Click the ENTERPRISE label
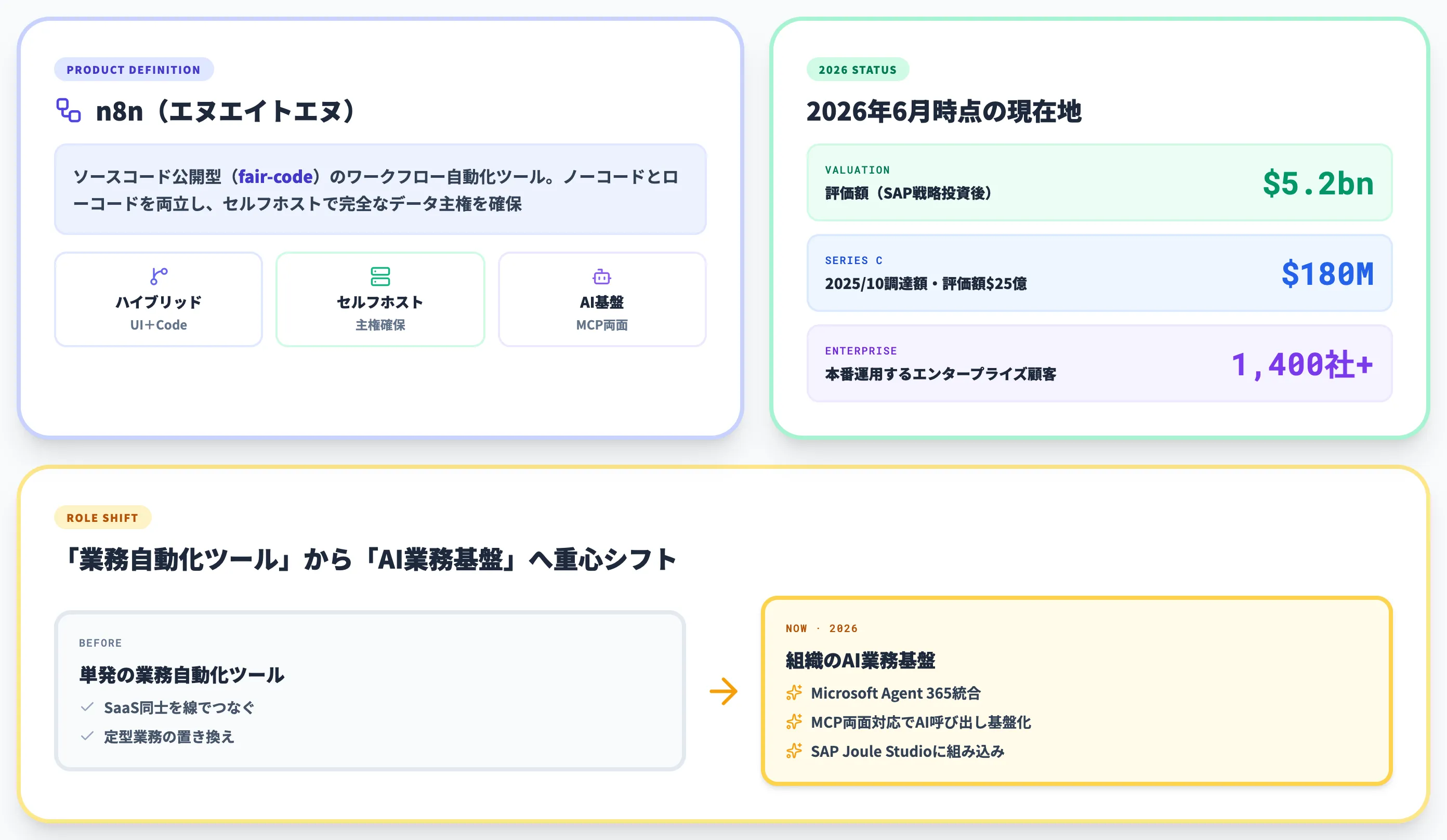The width and height of the screenshot is (1447, 840). tap(861, 351)
